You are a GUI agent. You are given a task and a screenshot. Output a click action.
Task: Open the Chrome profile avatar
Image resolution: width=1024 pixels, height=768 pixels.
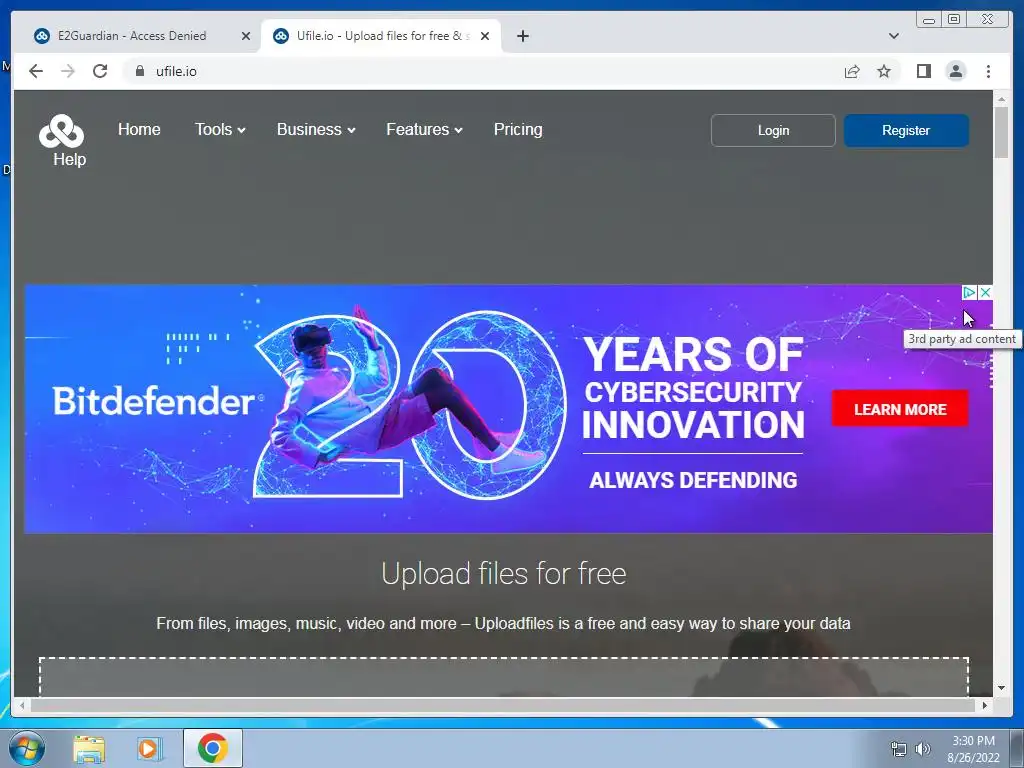(955, 71)
